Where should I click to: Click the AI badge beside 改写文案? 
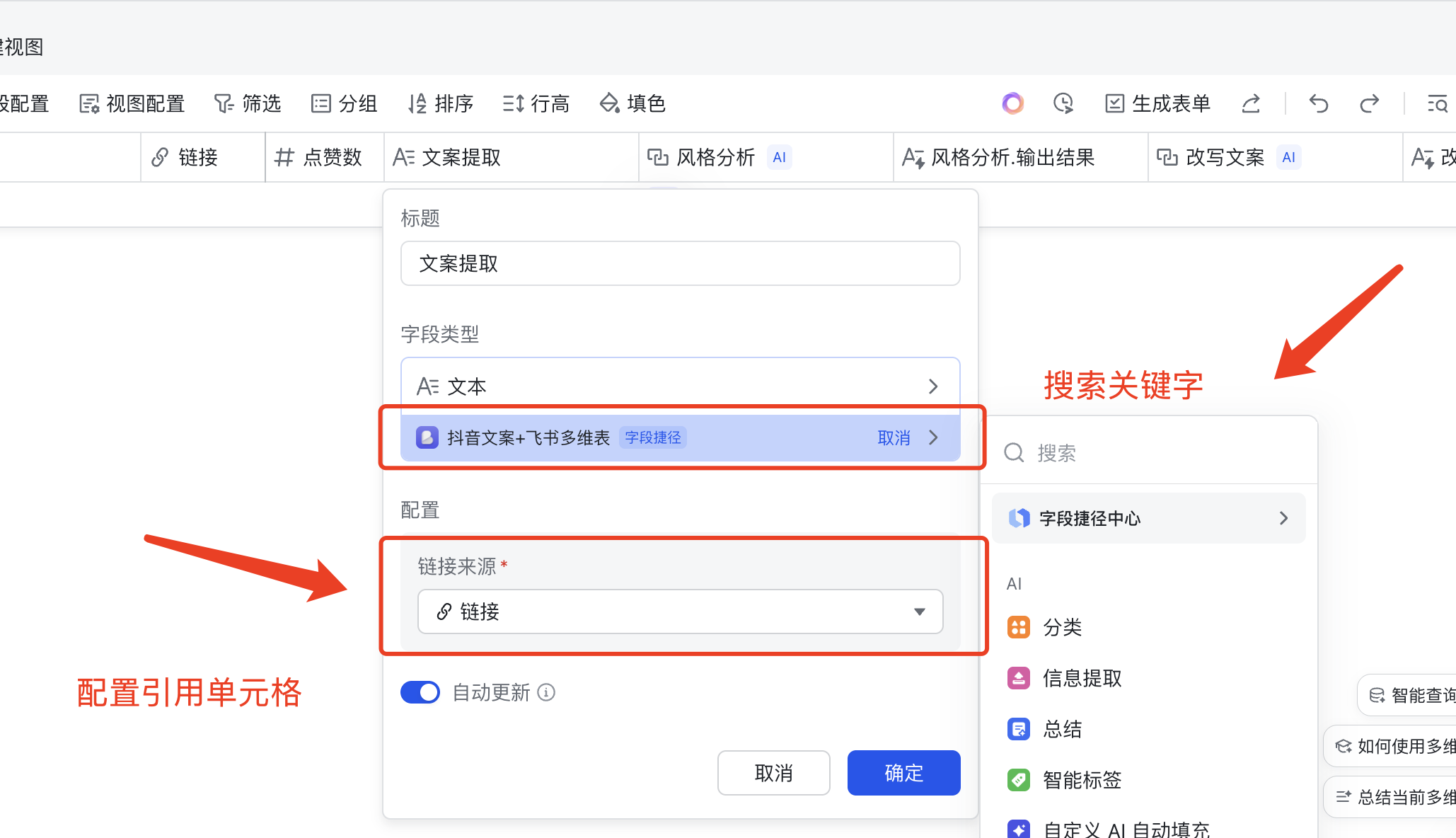[1288, 157]
